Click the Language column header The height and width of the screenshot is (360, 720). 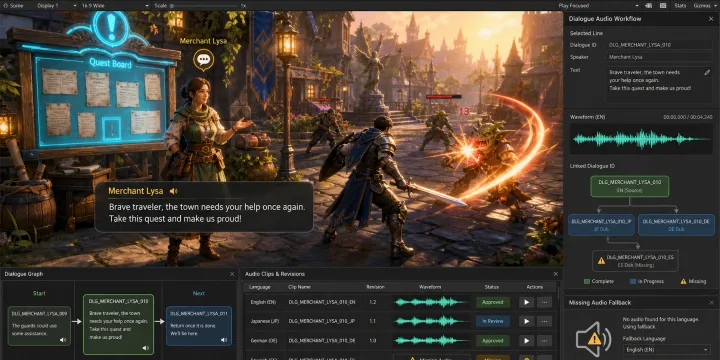[259, 287]
